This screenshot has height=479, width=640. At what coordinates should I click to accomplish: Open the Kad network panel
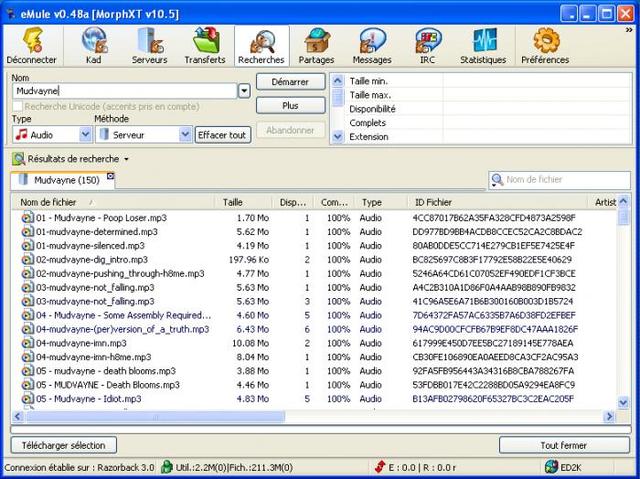point(94,46)
